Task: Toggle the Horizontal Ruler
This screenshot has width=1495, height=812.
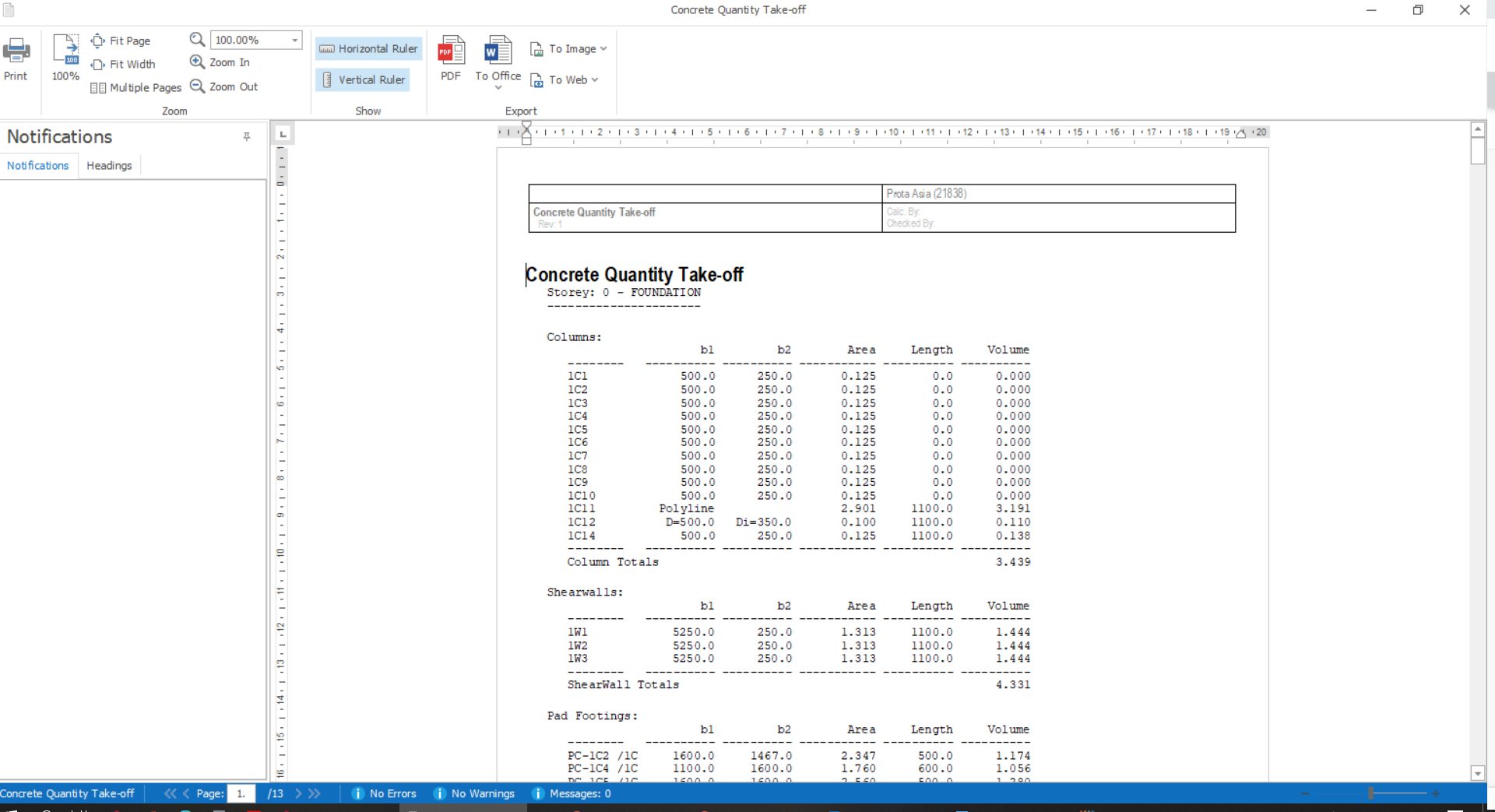Action: (368, 48)
